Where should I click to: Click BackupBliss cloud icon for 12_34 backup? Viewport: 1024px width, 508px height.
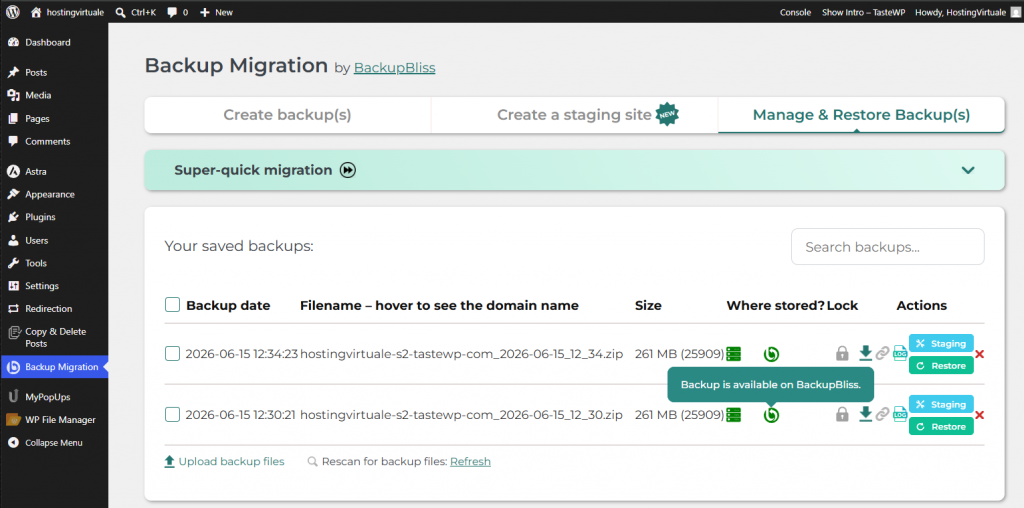771,354
